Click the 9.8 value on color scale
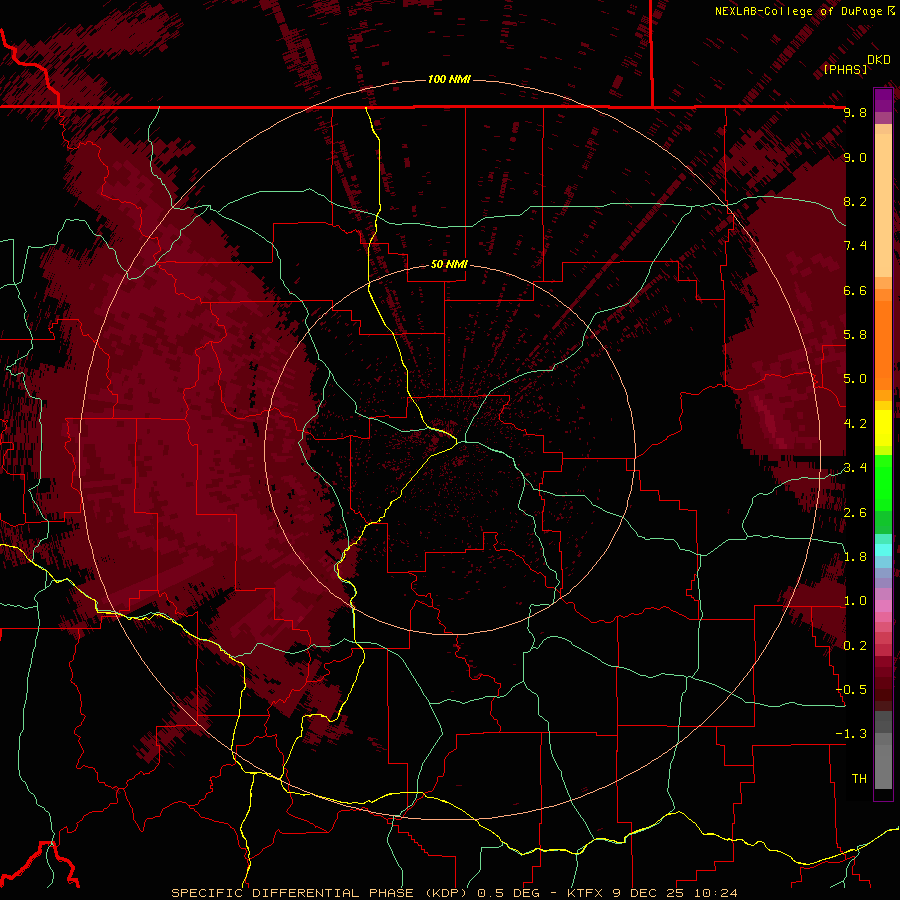 tap(855, 112)
